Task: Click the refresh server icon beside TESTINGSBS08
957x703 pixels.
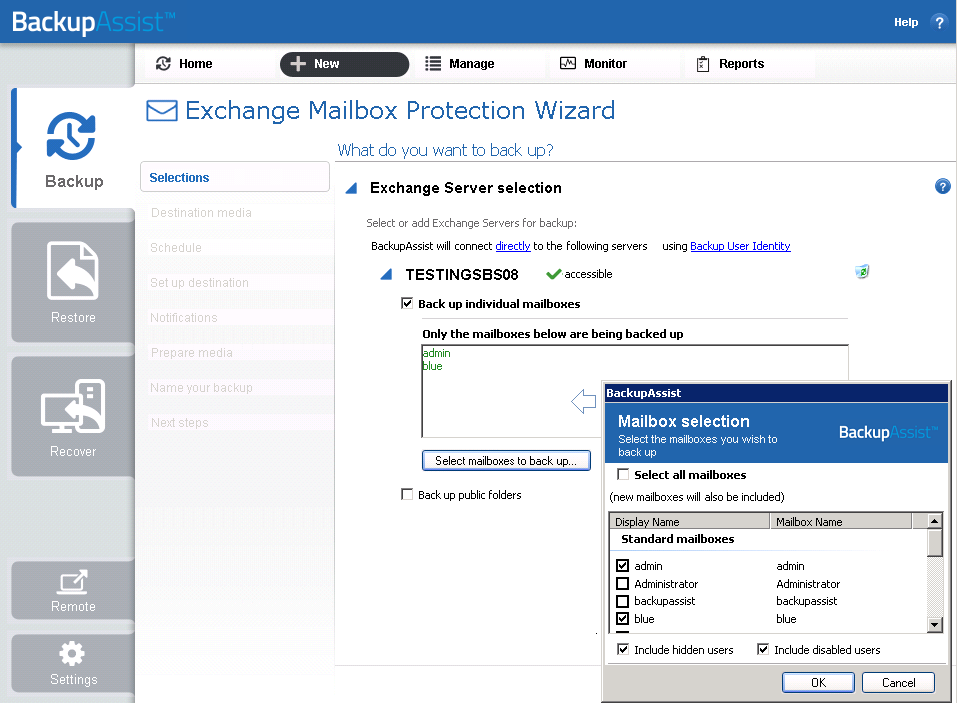Action: [x=862, y=272]
